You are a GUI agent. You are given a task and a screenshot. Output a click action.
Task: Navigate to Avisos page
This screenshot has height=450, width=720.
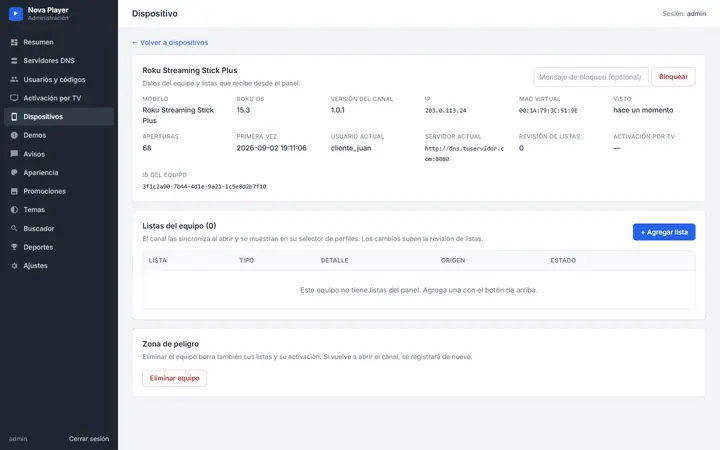(x=59, y=154)
